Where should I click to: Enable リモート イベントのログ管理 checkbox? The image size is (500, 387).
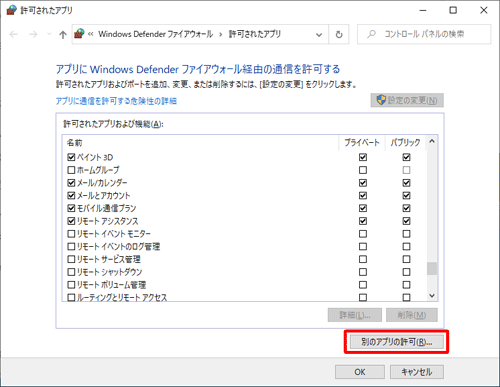pyautogui.click(x=71, y=247)
